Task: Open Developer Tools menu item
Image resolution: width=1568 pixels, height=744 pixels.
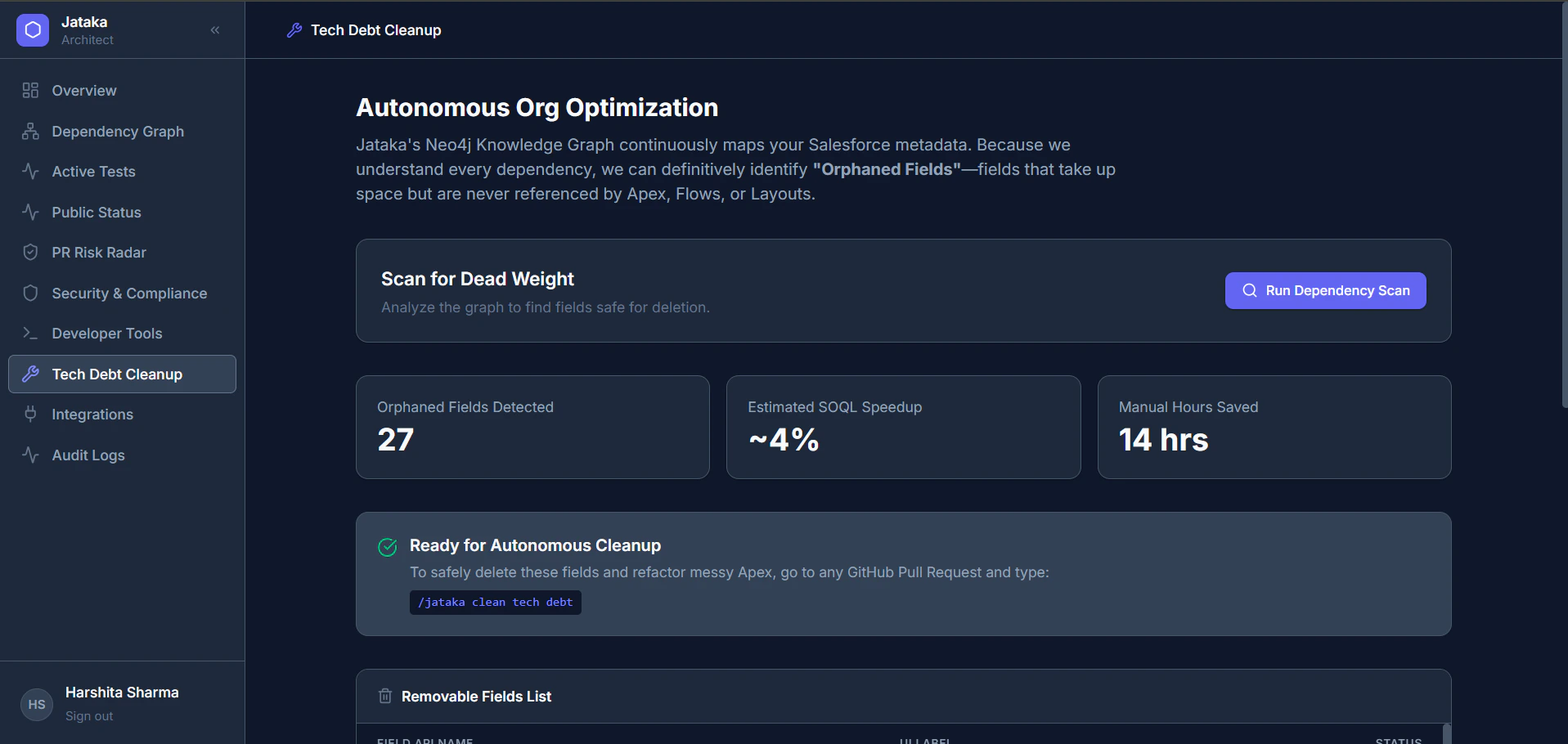Action: [123, 333]
